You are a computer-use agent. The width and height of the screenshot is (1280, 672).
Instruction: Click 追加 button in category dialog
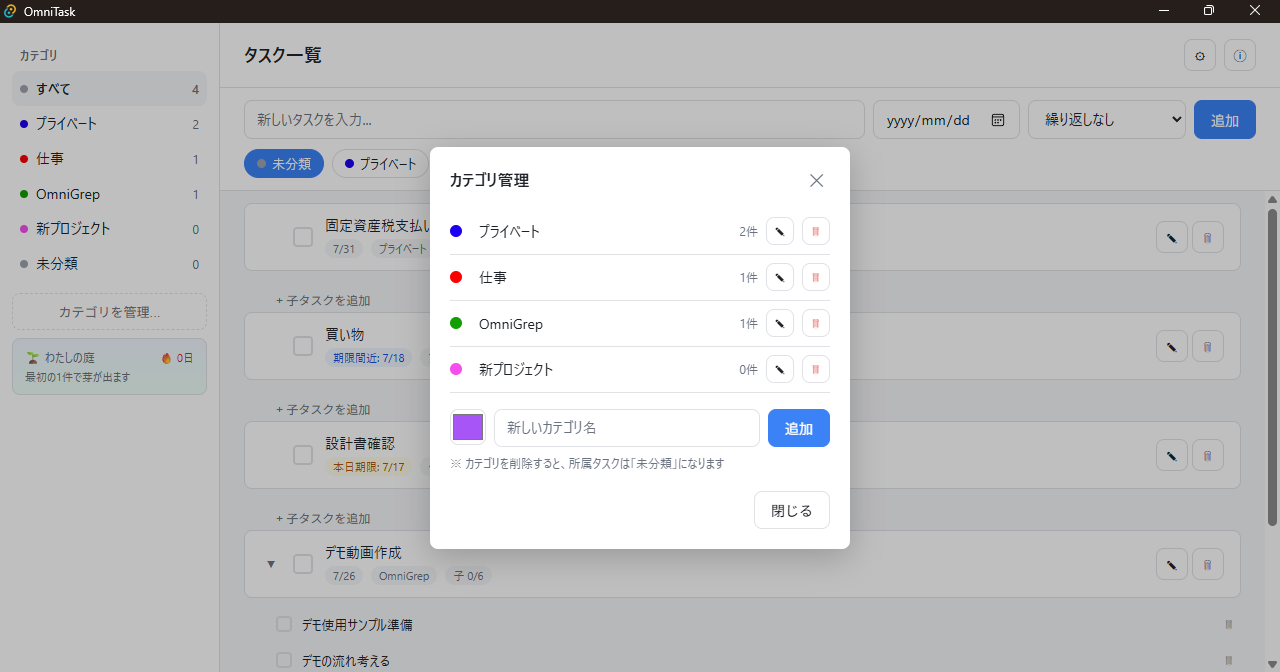tap(799, 428)
